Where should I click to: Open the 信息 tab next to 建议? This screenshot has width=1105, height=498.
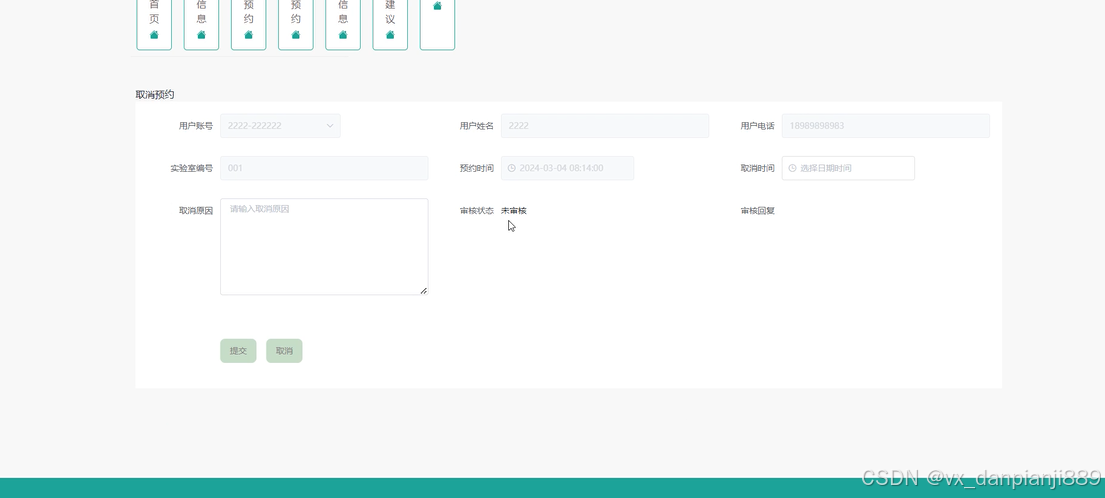pyautogui.click(x=343, y=23)
